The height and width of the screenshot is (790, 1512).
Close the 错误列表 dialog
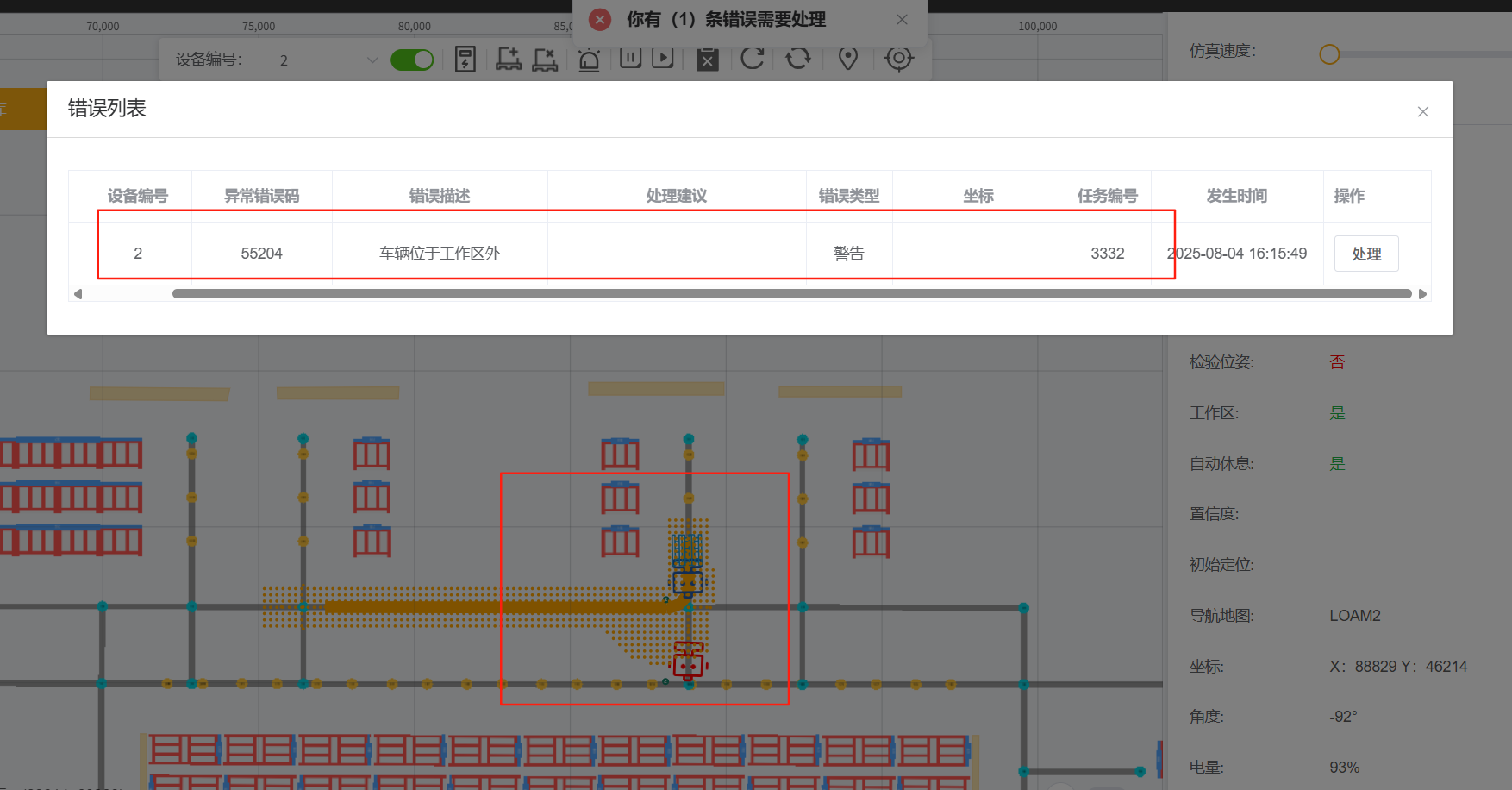click(x=1423, y=112)
